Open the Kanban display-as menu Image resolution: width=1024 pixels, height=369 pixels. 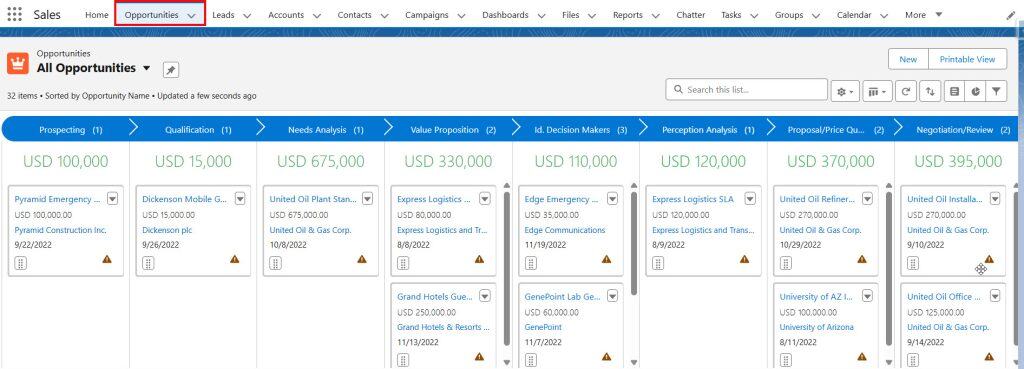click(877, 92)
